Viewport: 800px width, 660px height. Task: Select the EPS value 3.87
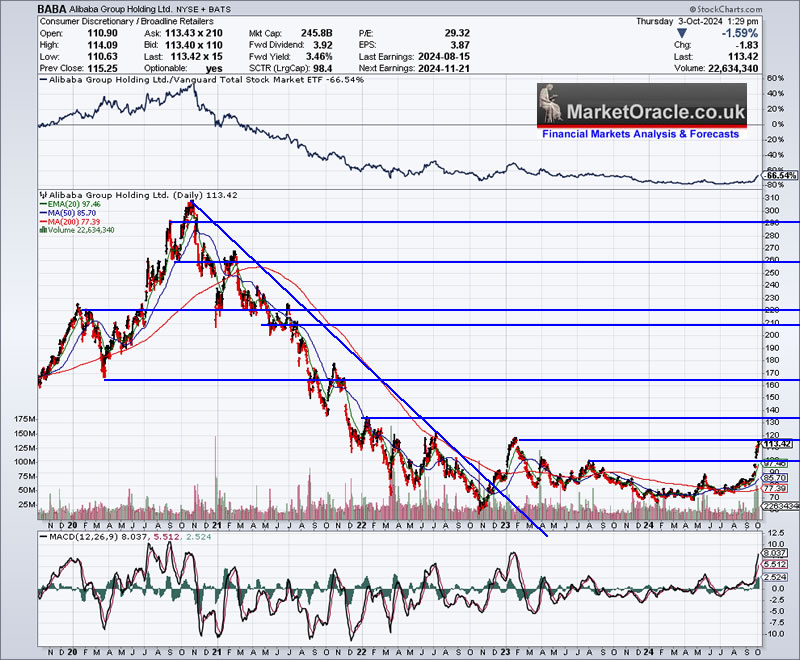coord(460,45)
